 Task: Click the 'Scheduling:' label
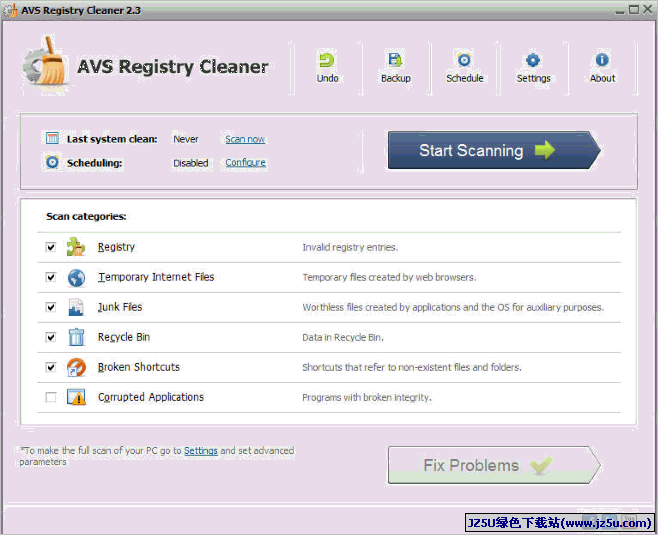click(x=94, y=163)
